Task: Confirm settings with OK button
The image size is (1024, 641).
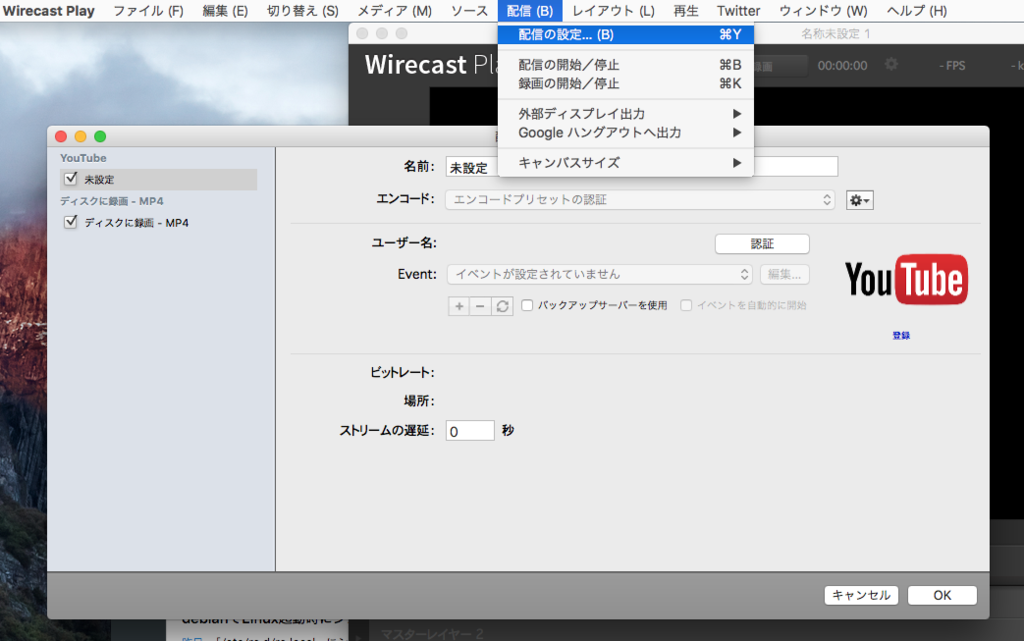Action: pyautogui.click(x=942, y=595)
